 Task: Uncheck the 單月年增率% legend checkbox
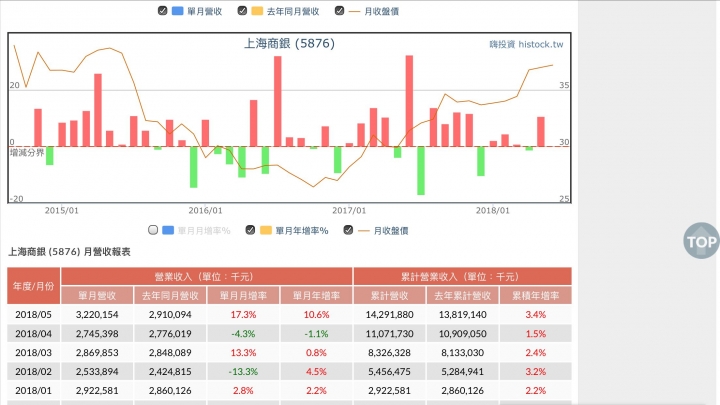(x=250, y=230)
